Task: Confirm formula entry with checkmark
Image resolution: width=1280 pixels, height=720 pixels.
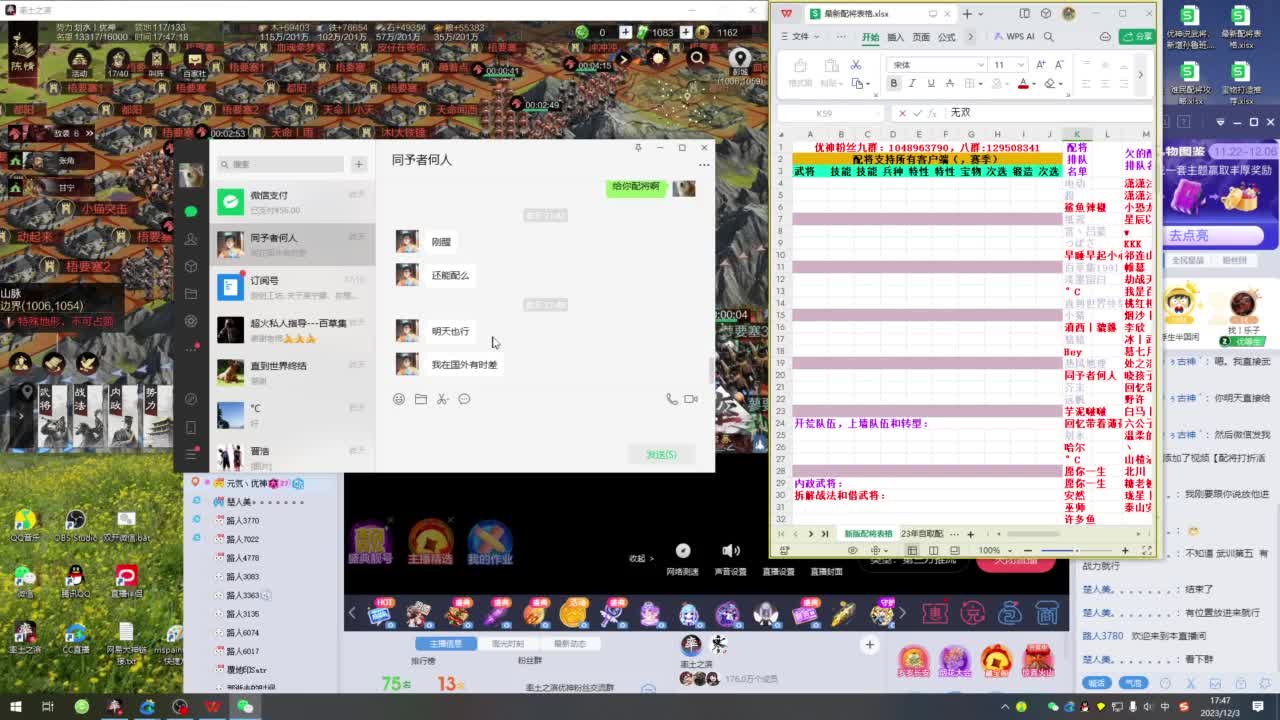Action: point(917,113)
